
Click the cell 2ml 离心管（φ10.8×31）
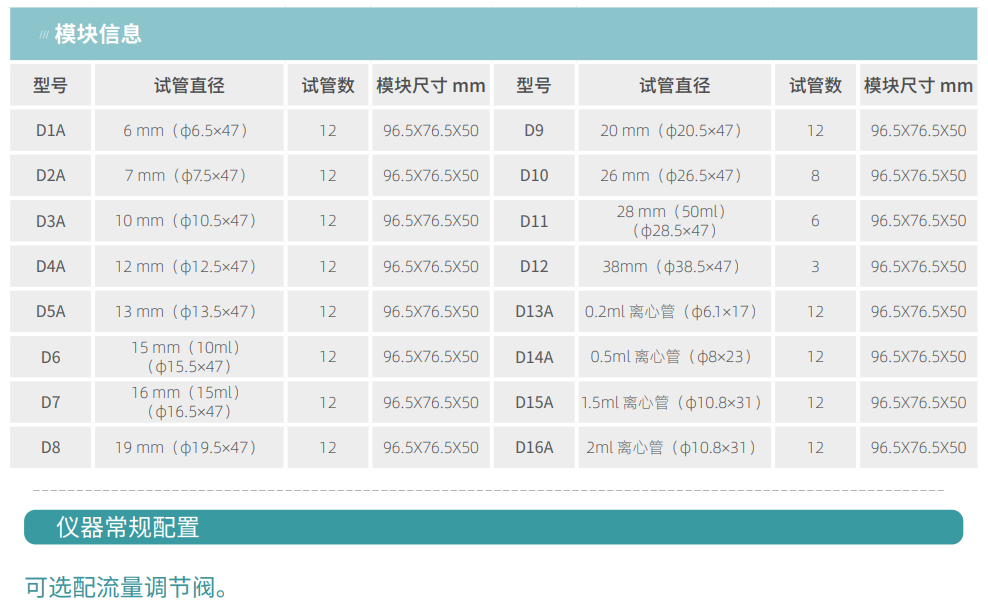tap(675, 448)
